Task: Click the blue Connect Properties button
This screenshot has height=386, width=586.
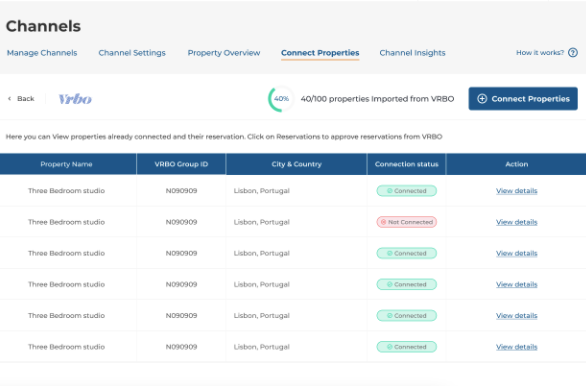Action: tap(523, 99)
